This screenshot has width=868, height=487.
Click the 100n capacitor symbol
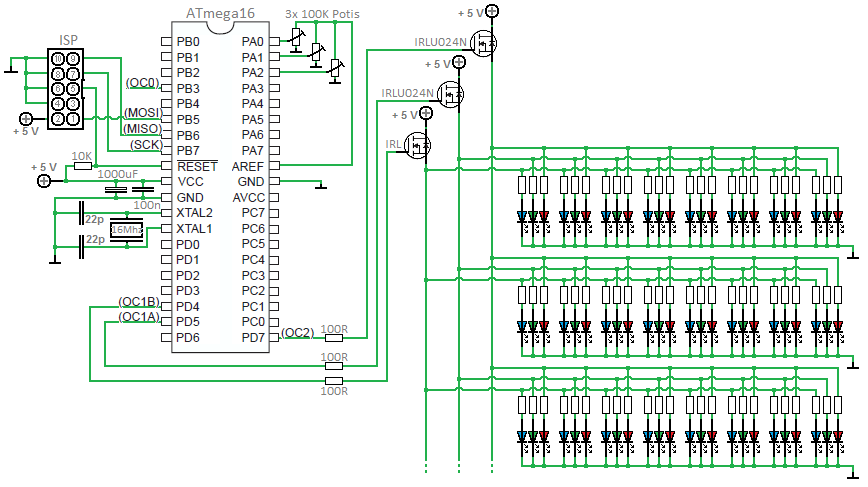coord(143,190)
